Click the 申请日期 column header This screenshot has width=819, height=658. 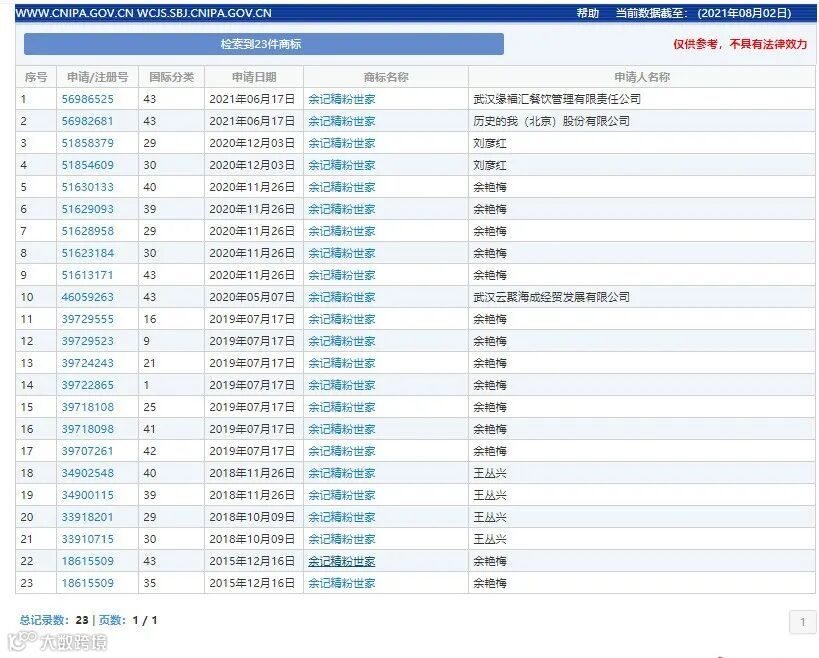click(254, 77)
